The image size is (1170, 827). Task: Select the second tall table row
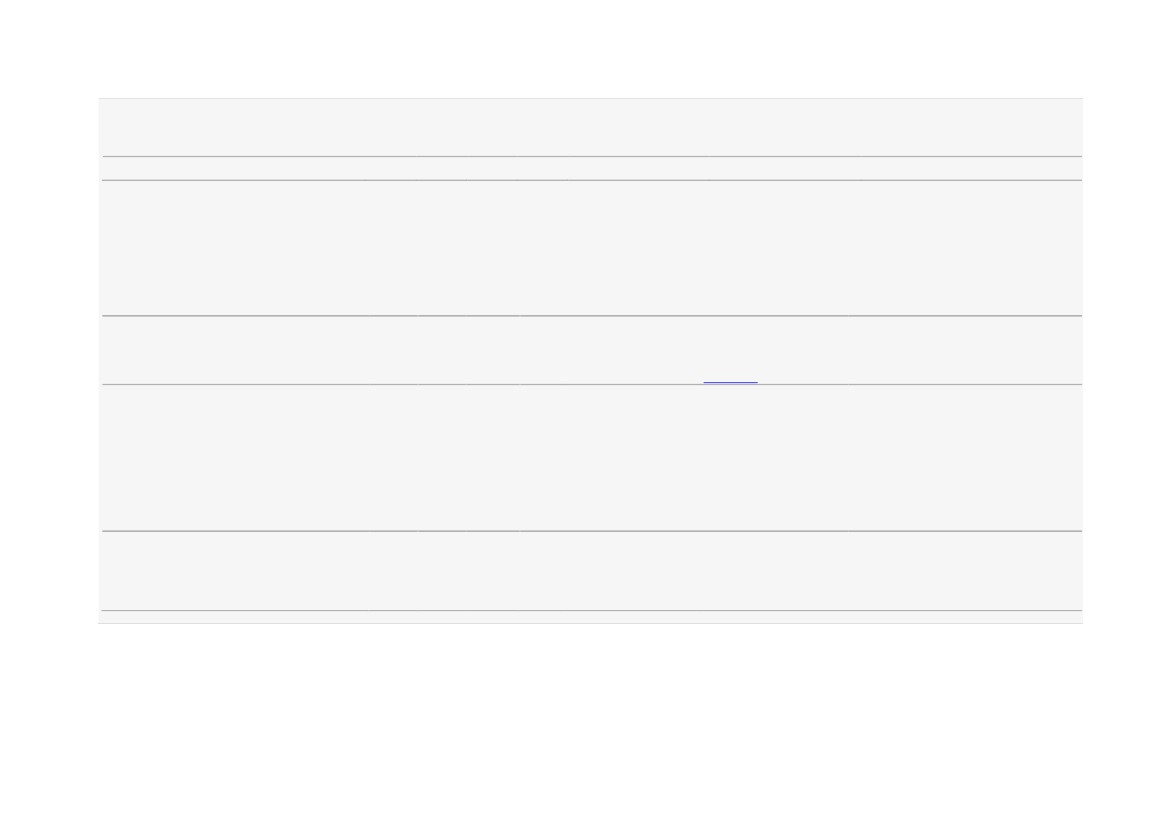(x=592, y=458)
